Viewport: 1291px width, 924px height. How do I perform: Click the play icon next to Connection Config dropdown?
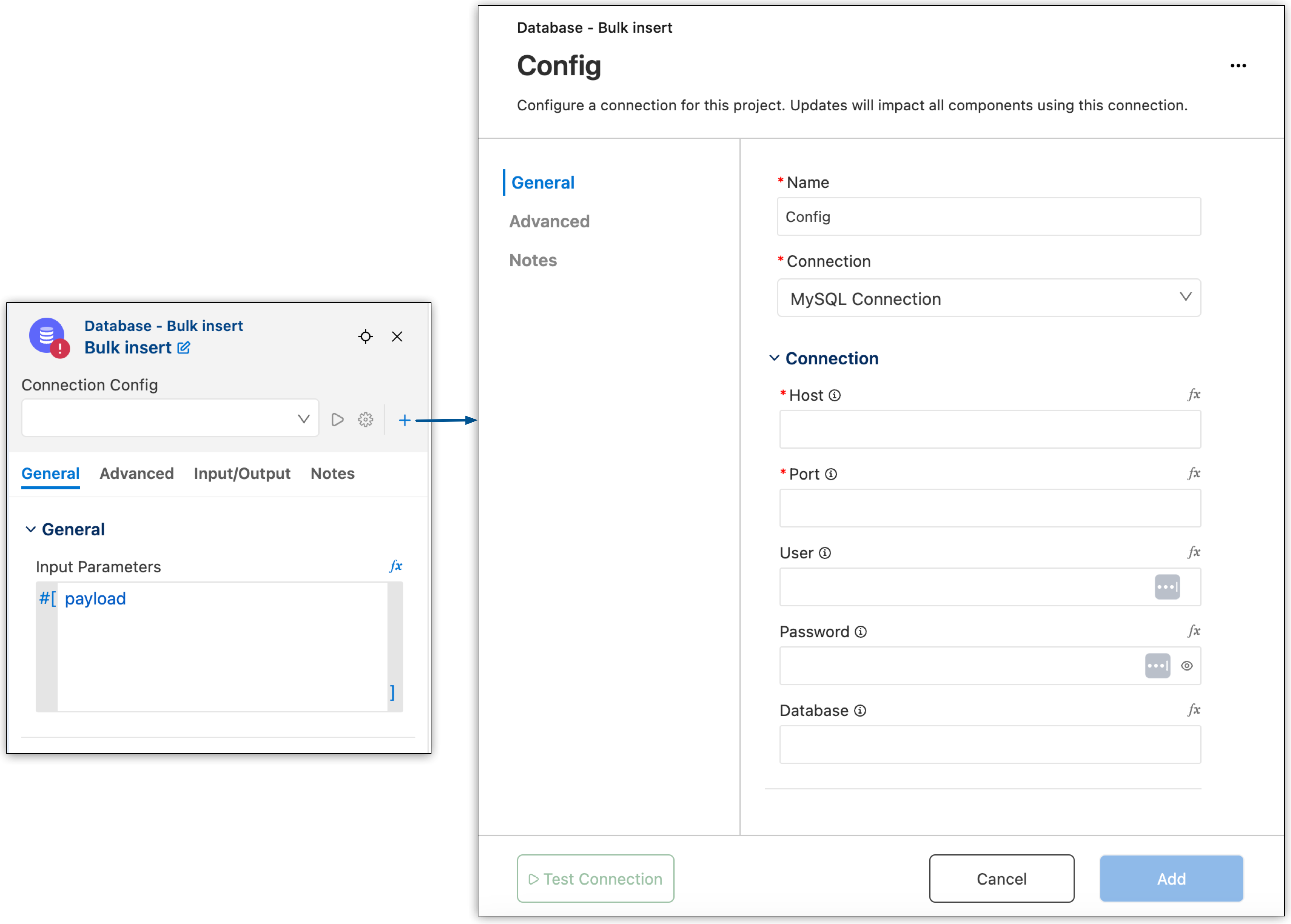click(x=337, y=420)
